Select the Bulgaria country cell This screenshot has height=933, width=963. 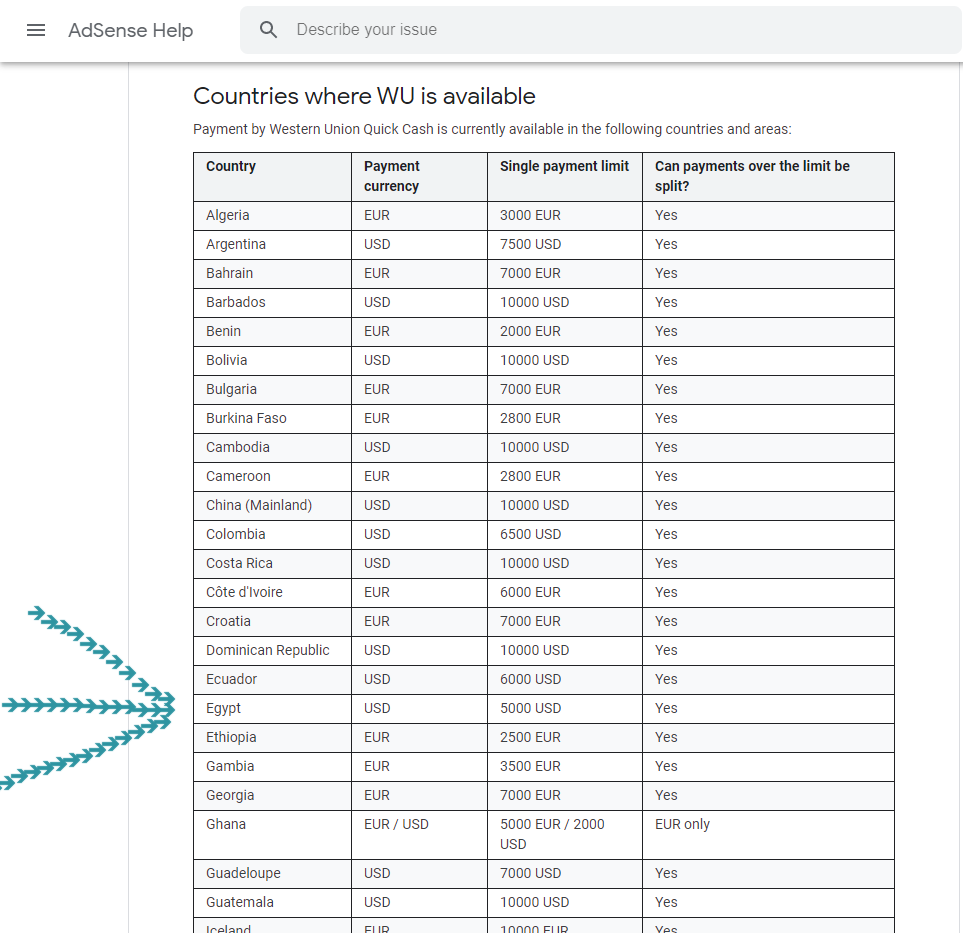coord(272,389)
